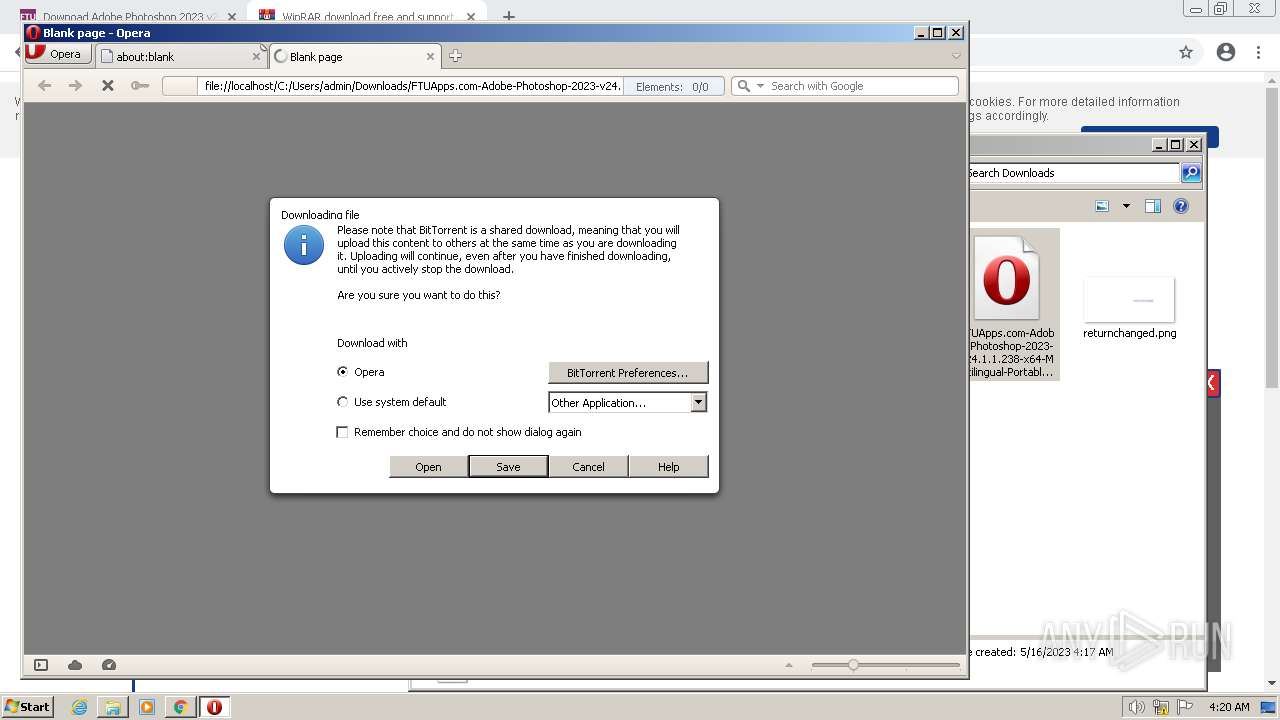Switch to WinRAR download Chrome tab
This screenshot has height=720, width=1280.
366,17
